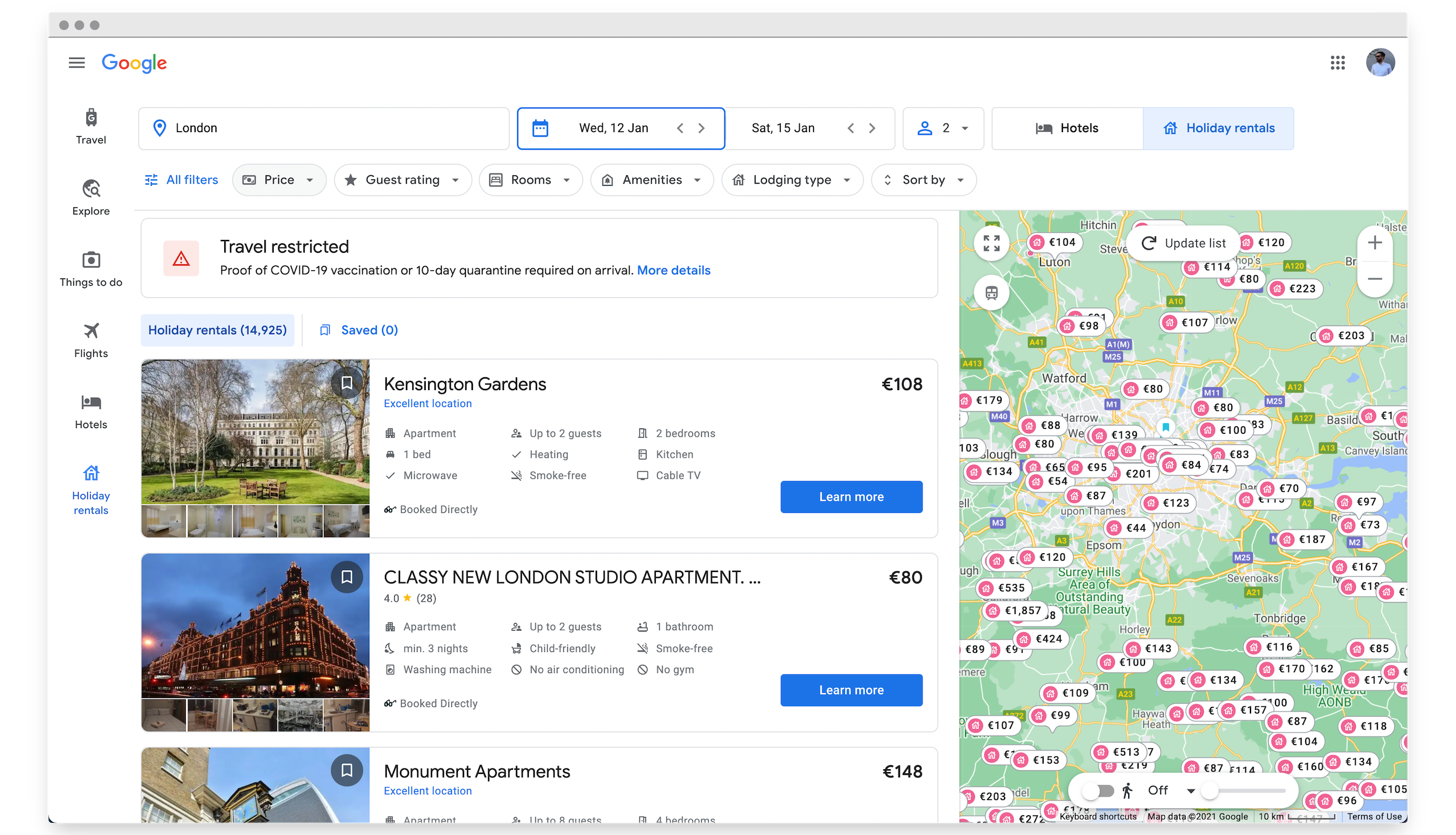Go to previous check-in date
The height and width of the screenshot is (835, 1456).
pos(680,128)
